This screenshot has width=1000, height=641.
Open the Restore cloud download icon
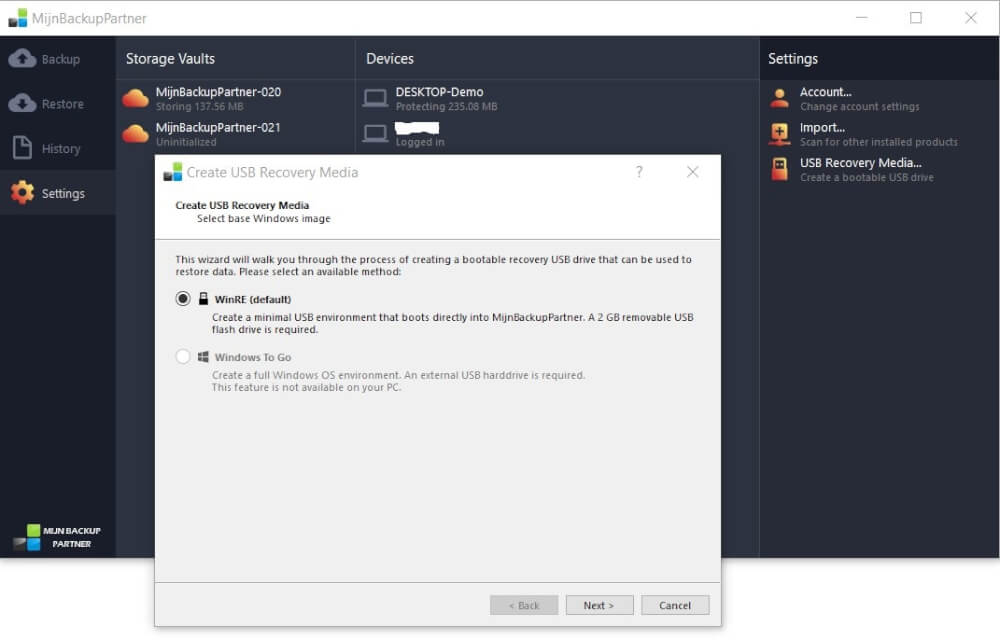click(x=22, y=103)
